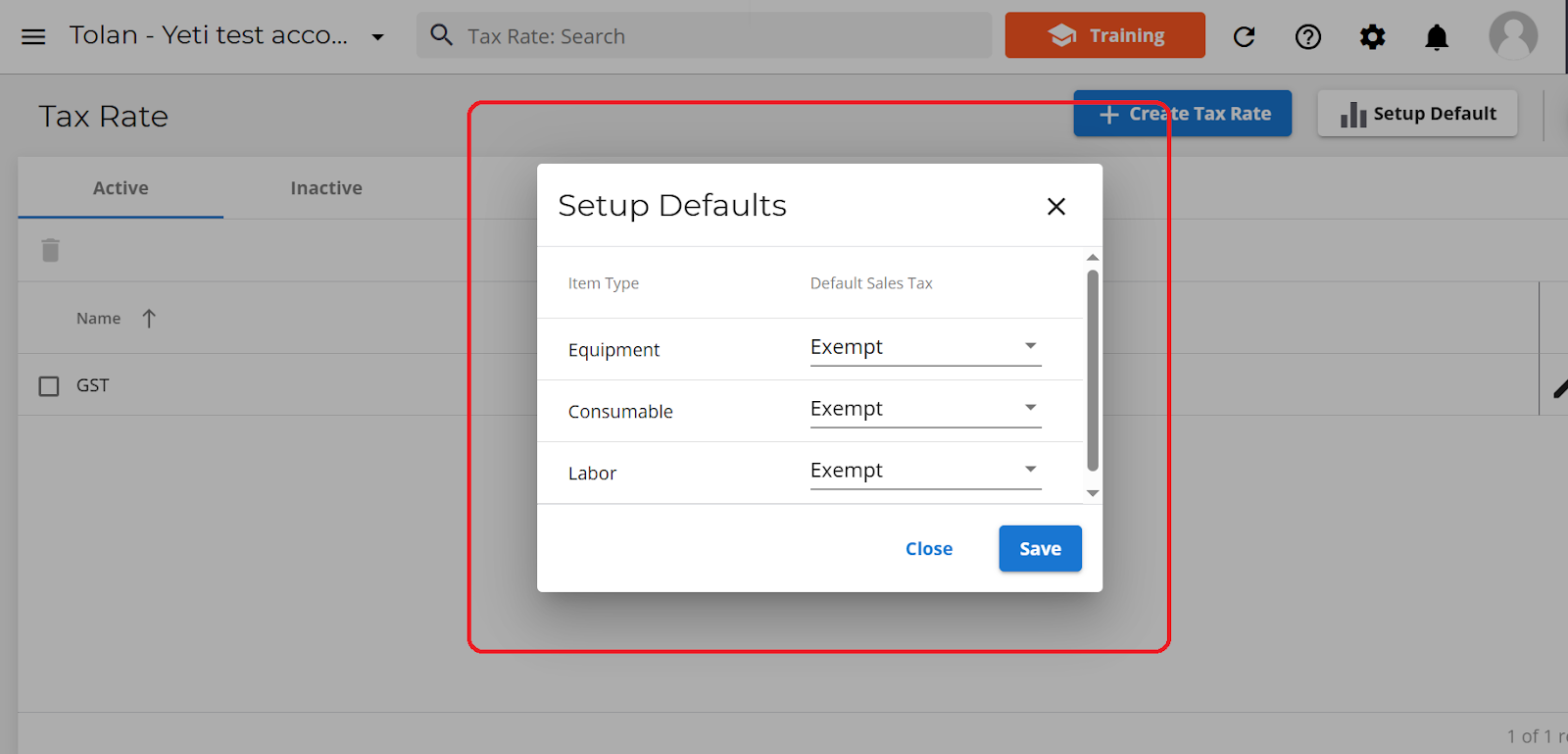The height and width of the screenshot is (754, 1568).
Task: Open the Training button
Action: pyautogui.click(x=1104, y=35)
